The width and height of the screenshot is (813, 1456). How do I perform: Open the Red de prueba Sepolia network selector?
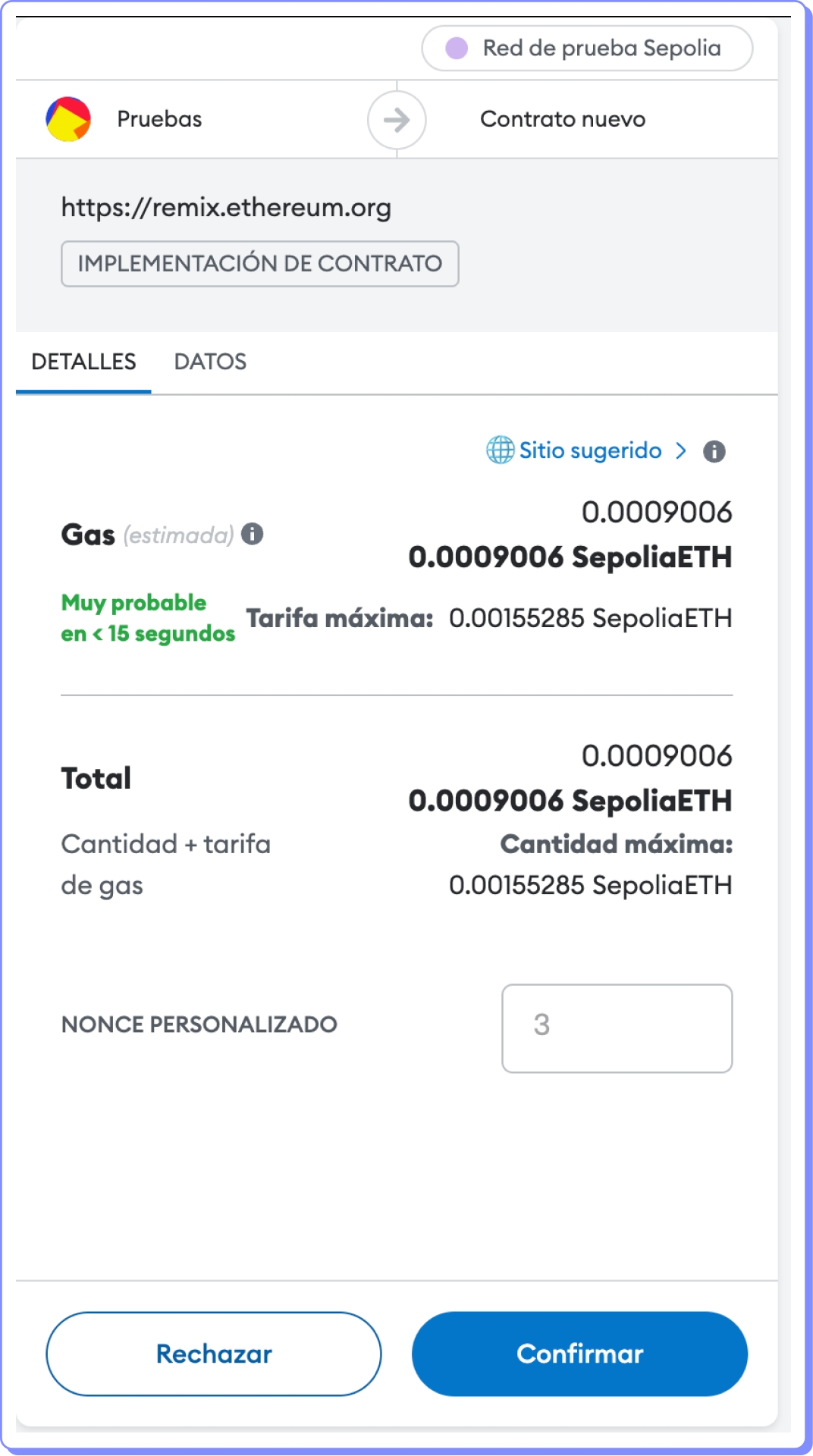click(587, 49)
